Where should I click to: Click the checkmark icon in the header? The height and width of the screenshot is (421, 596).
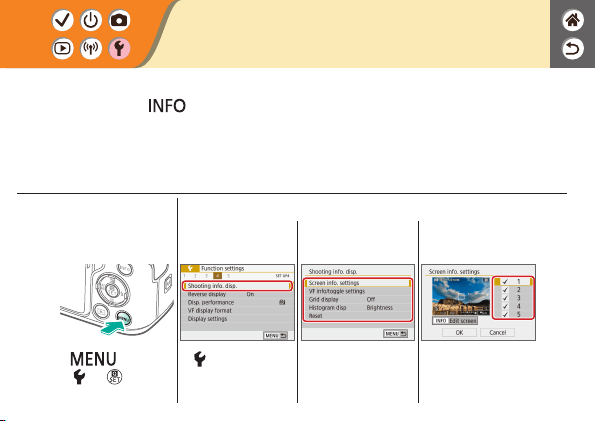pyautogui.click(x=62, y=20)
